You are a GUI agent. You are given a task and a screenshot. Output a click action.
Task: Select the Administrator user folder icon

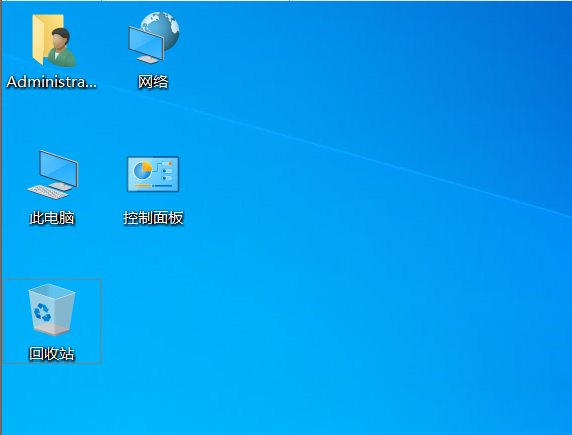pyautogui.click(x=54, y=40)
